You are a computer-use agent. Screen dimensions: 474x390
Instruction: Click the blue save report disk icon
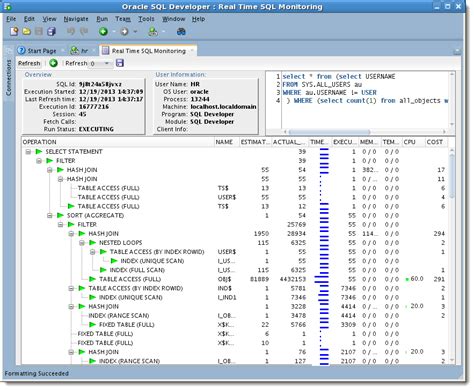click(120, 63)
